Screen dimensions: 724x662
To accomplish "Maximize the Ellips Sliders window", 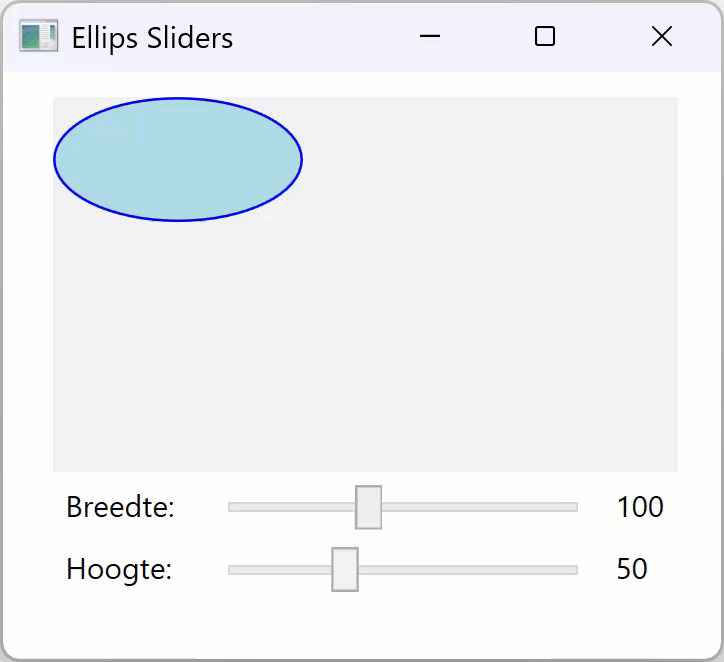I will tap(545, 37).
